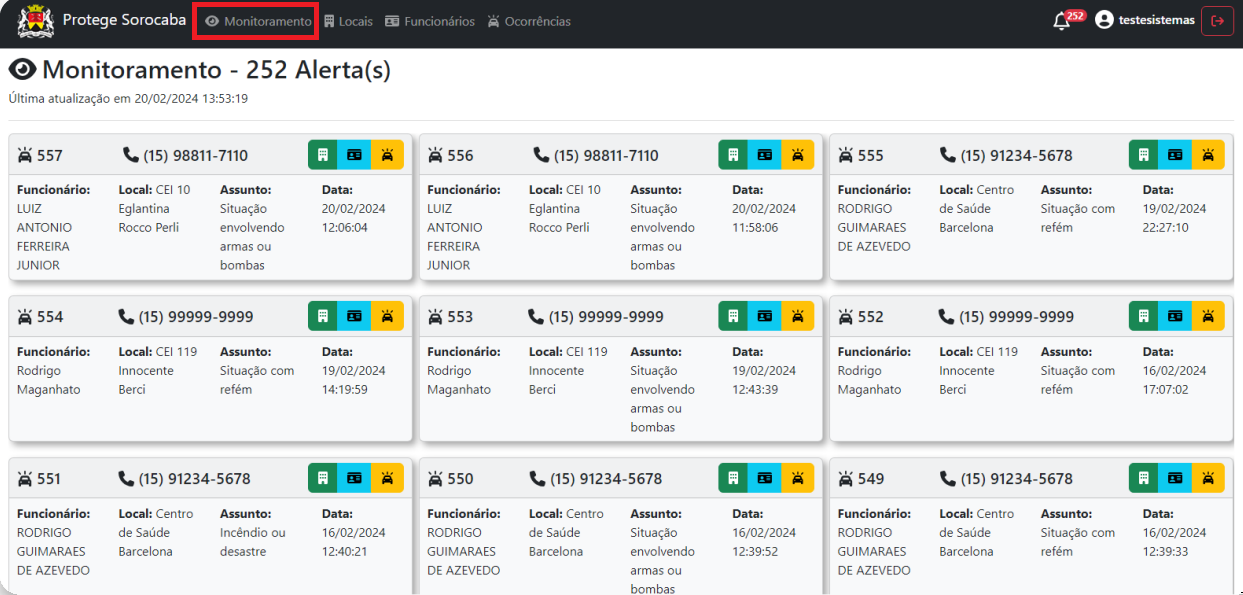Click blue ID card button on alert 550
This screenshot has height=595, width=1243.
[765, 478]
